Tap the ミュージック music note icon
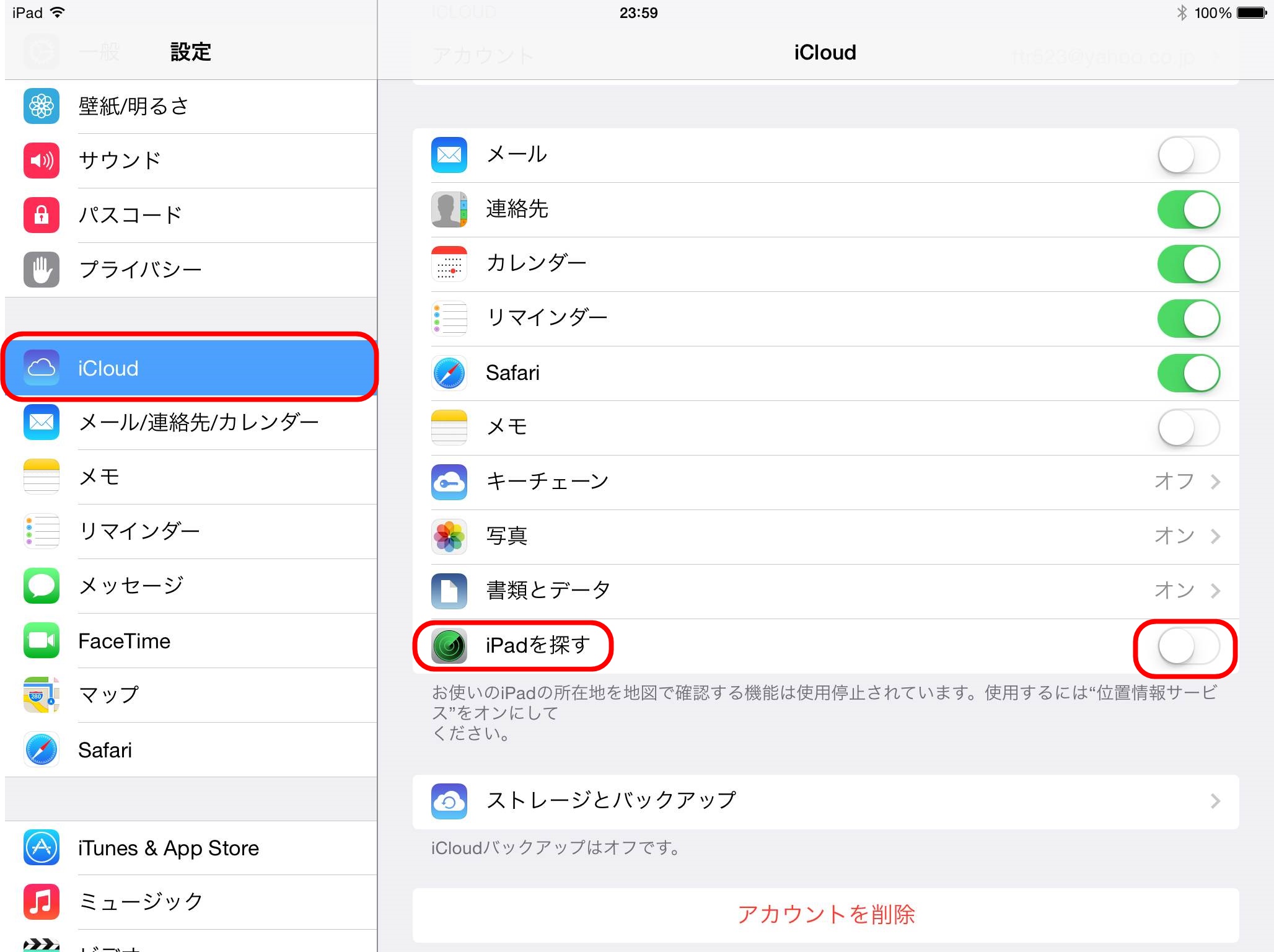This screenshot has width=1274, height=952. (42, 902)
